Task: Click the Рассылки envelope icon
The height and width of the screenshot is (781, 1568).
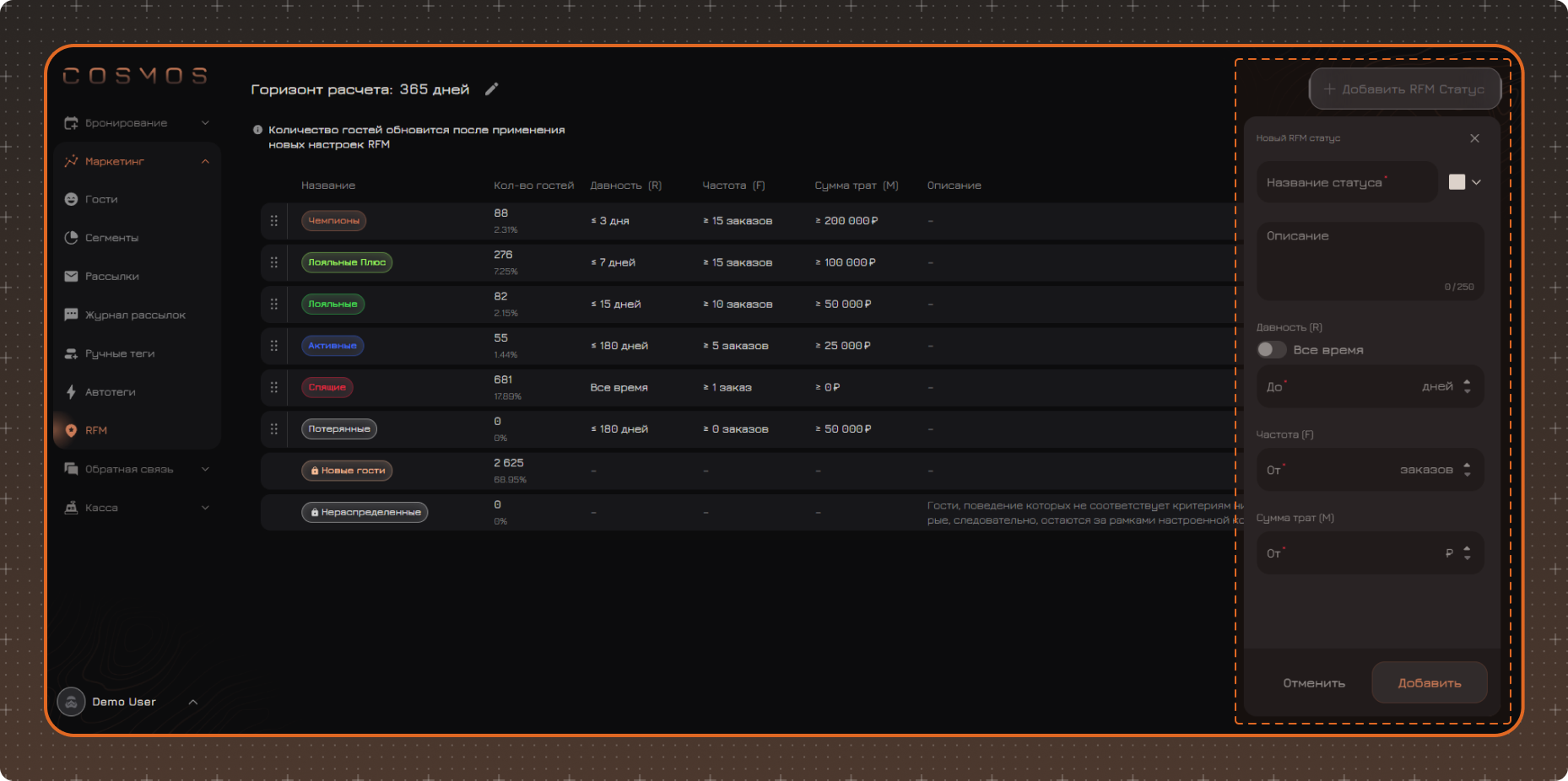Action: click(71, 276)
